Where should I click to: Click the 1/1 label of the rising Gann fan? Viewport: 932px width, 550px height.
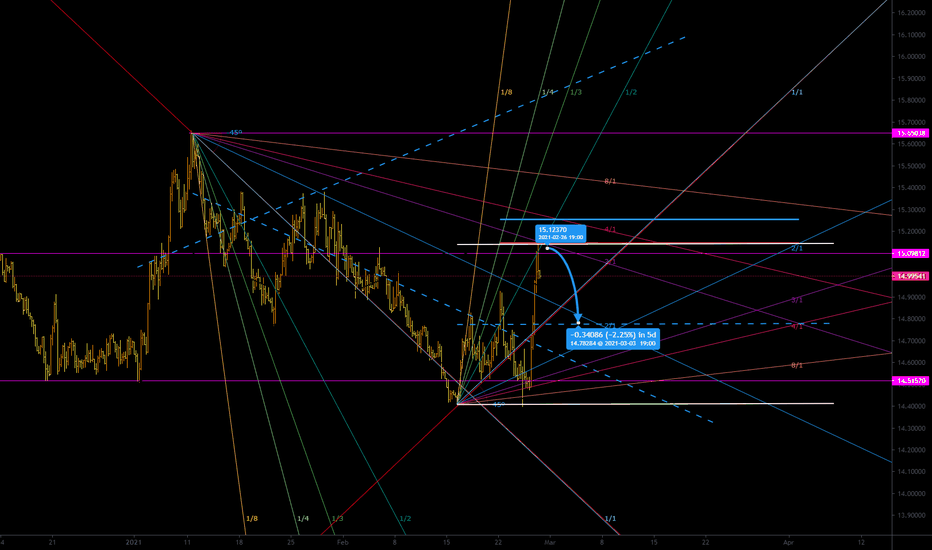coord(797,92)
